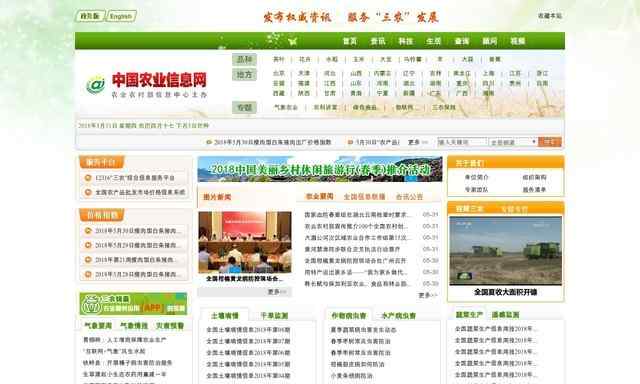
Task: Open the 山东 regional link
Action: tap(356, 83)
